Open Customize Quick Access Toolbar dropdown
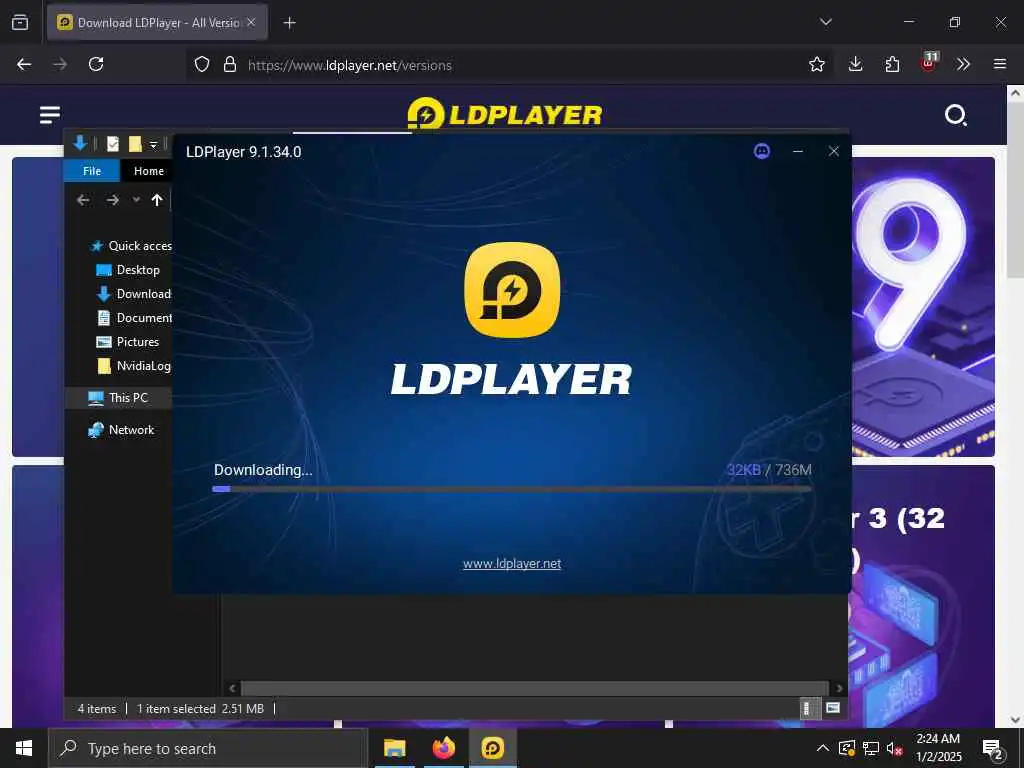The height and width of the screenshot is (768, 1024). tap(153, 144)
